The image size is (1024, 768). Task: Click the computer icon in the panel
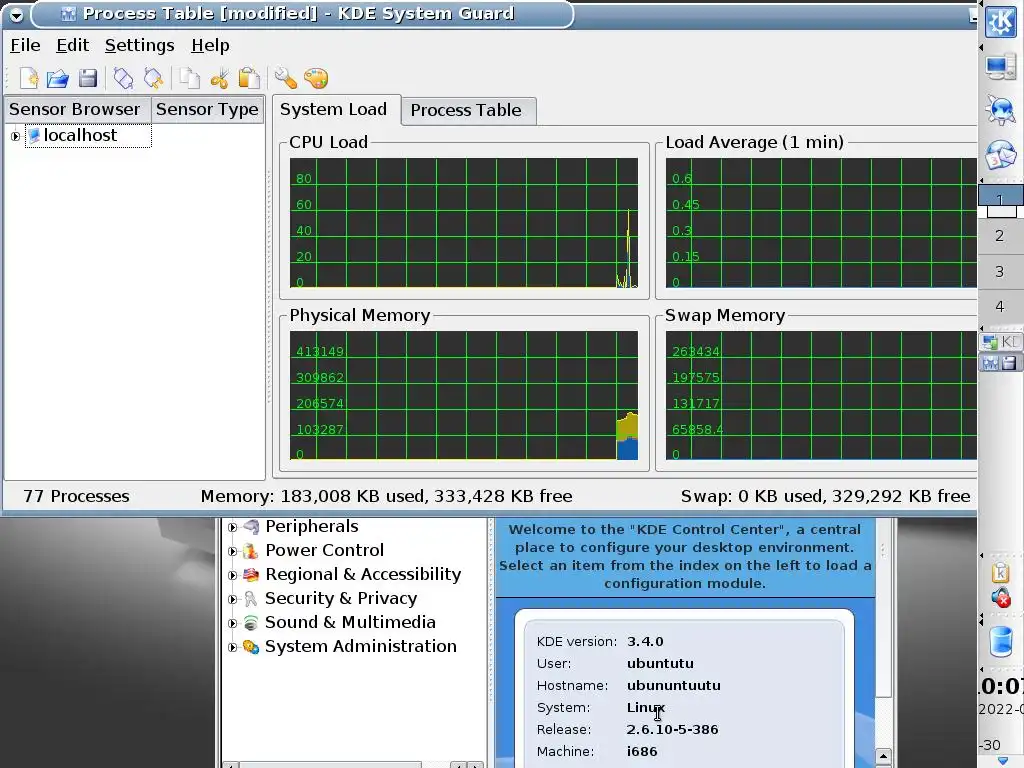tap(1000, 67)
